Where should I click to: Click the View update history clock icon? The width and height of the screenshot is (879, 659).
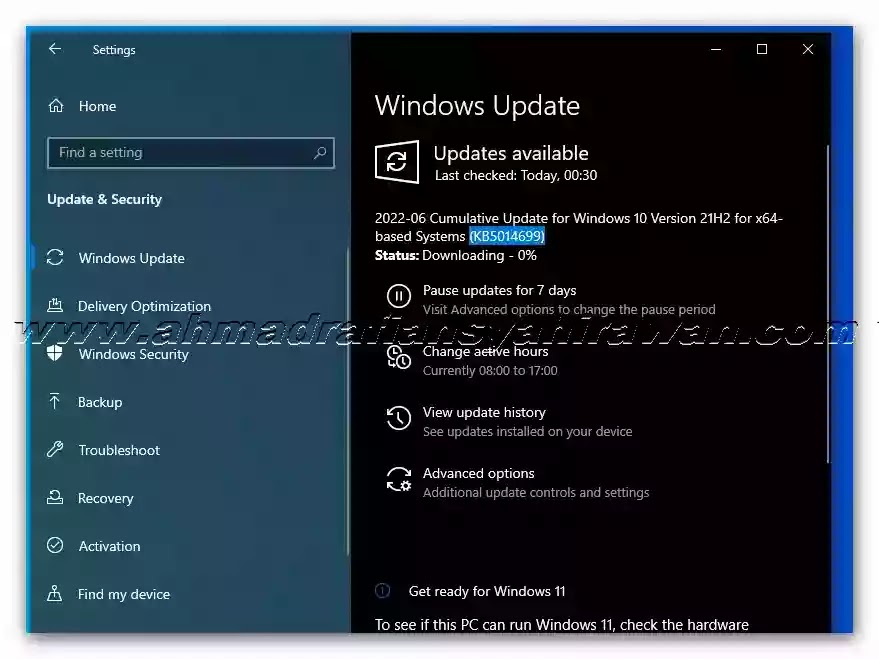[398, 419]
